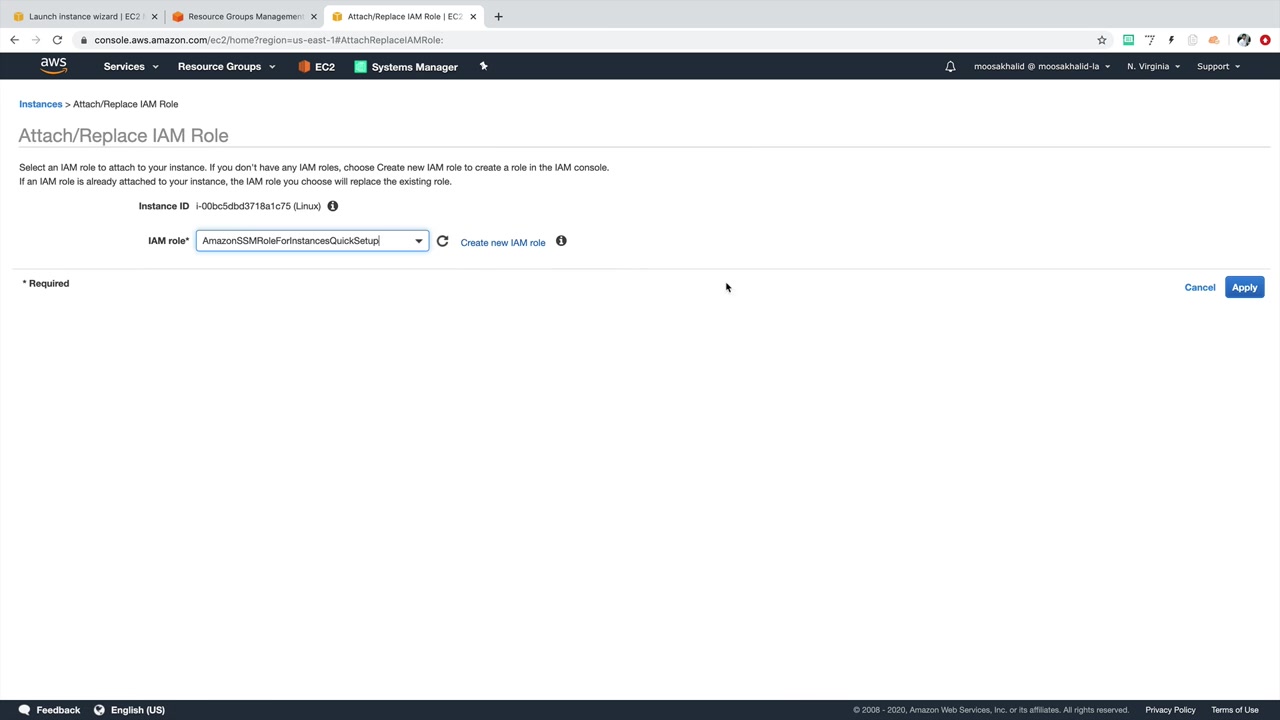The image size is (1280, 720).
Task: Click the browser address bar URL
Action: point(269,40)
